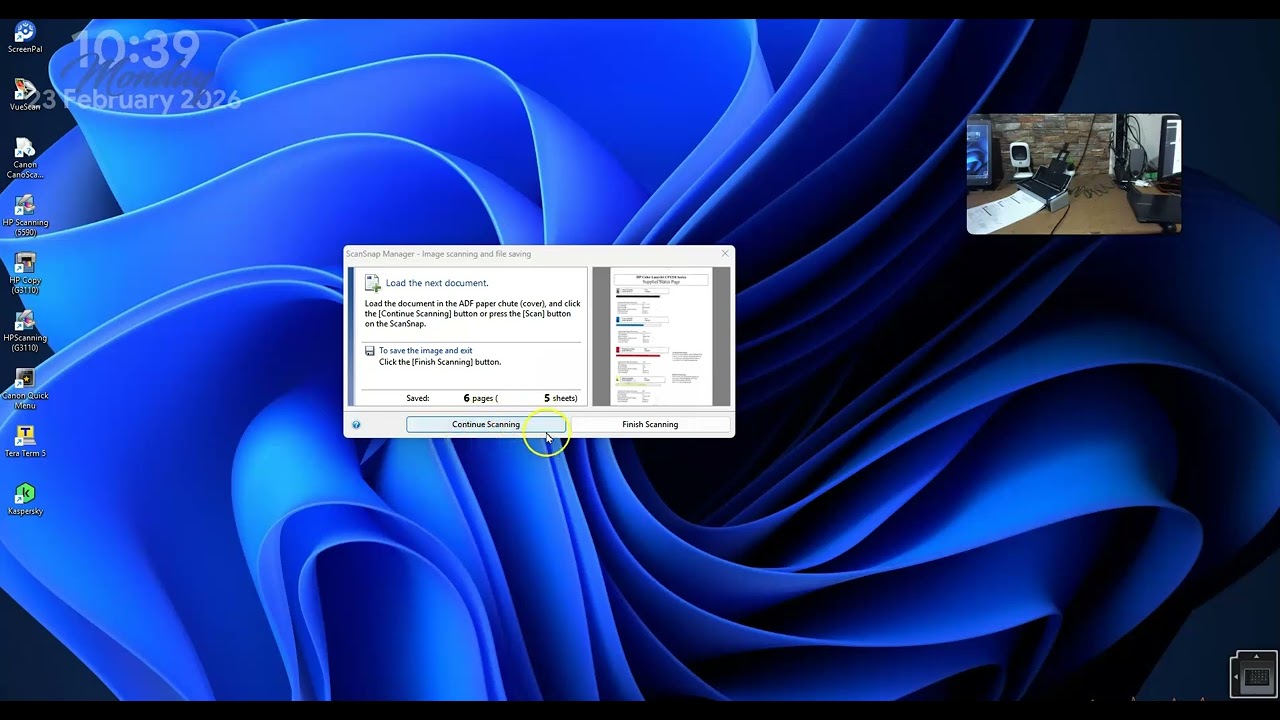Close the ScanSnap Manager dialog
The width and height of the screenshot is (1280, 720).
tap(725, 254)
